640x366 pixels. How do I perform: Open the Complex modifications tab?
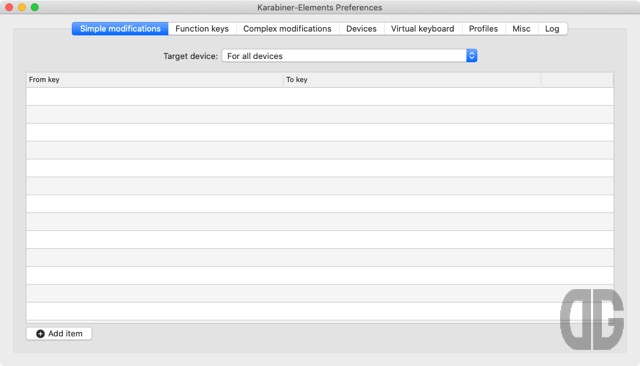(287, 29)
